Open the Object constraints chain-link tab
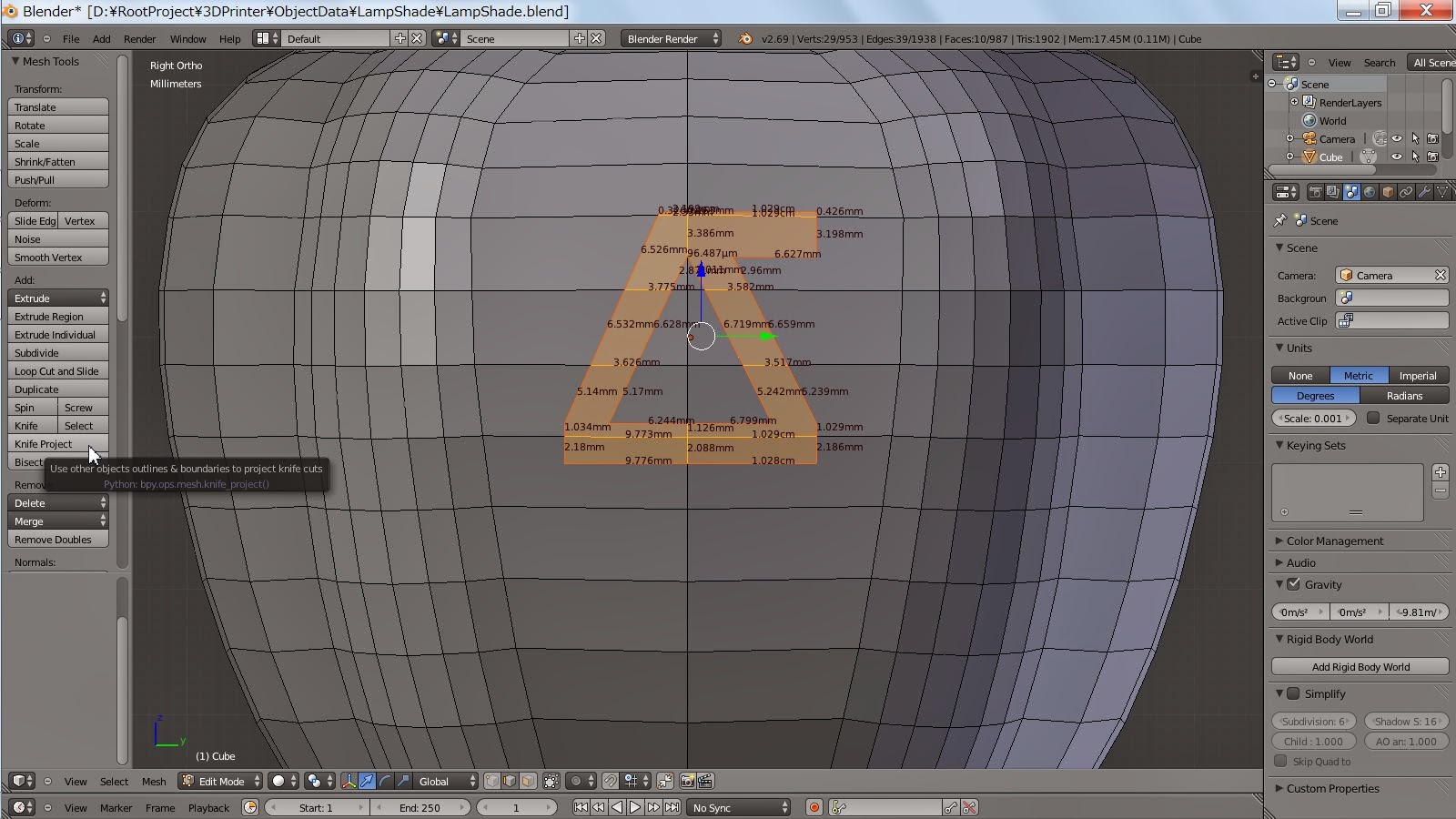The width and height of the screenshot is (1456, 819). point(1406,192)
